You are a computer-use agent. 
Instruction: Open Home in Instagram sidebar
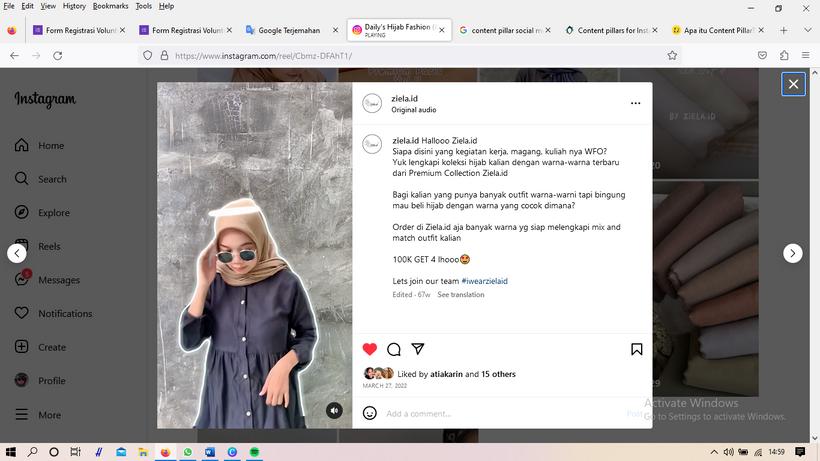40,145
